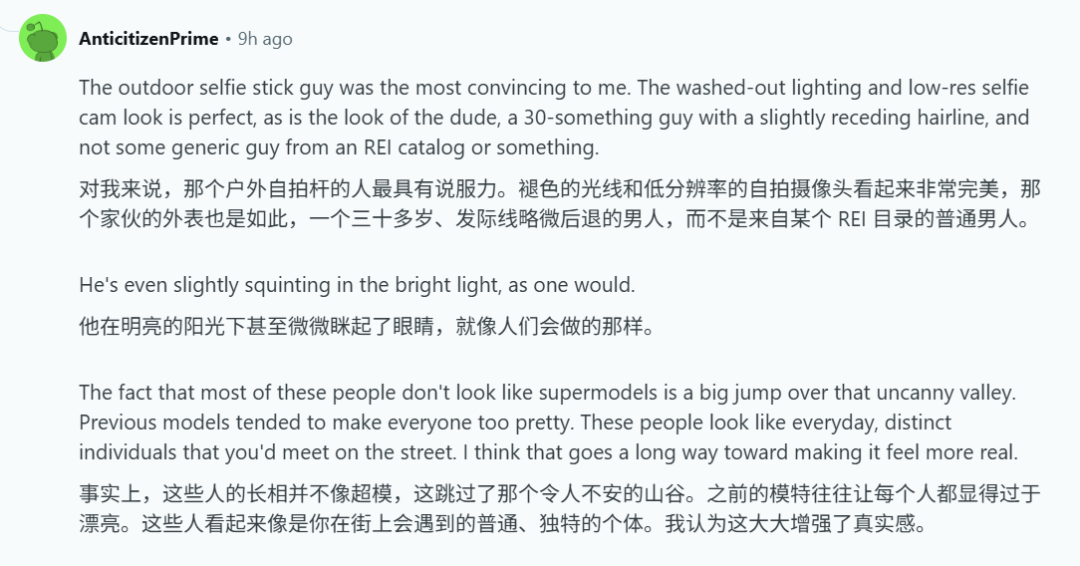Image resolution: width=1080 pixels, height=566 pixels.
Task: Click the line starting "The fact that most"
Action: [x=548, y=392]
